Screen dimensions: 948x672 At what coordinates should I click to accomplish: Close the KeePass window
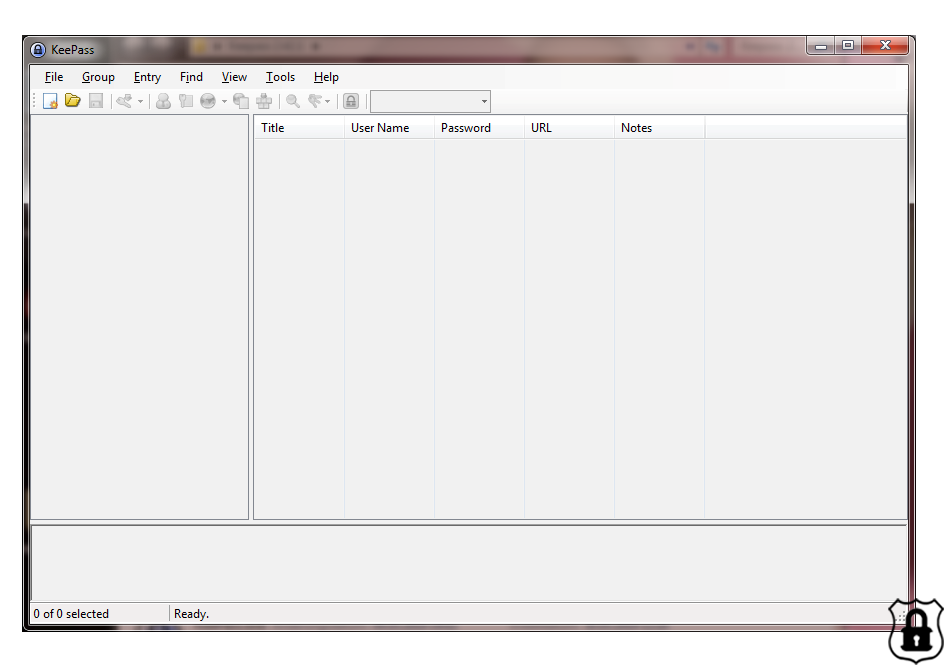(885, 46)
